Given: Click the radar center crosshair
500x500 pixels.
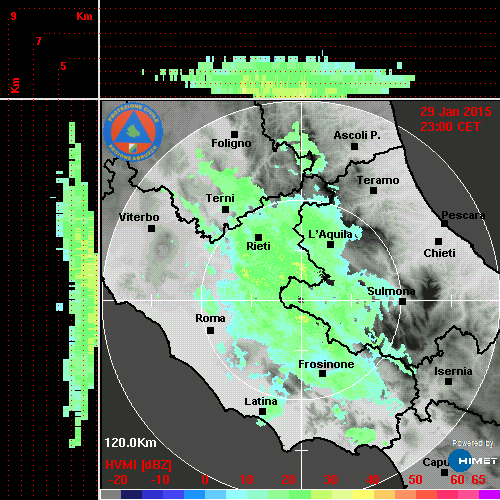Looking at the screenshot, I should click(301, 300).
